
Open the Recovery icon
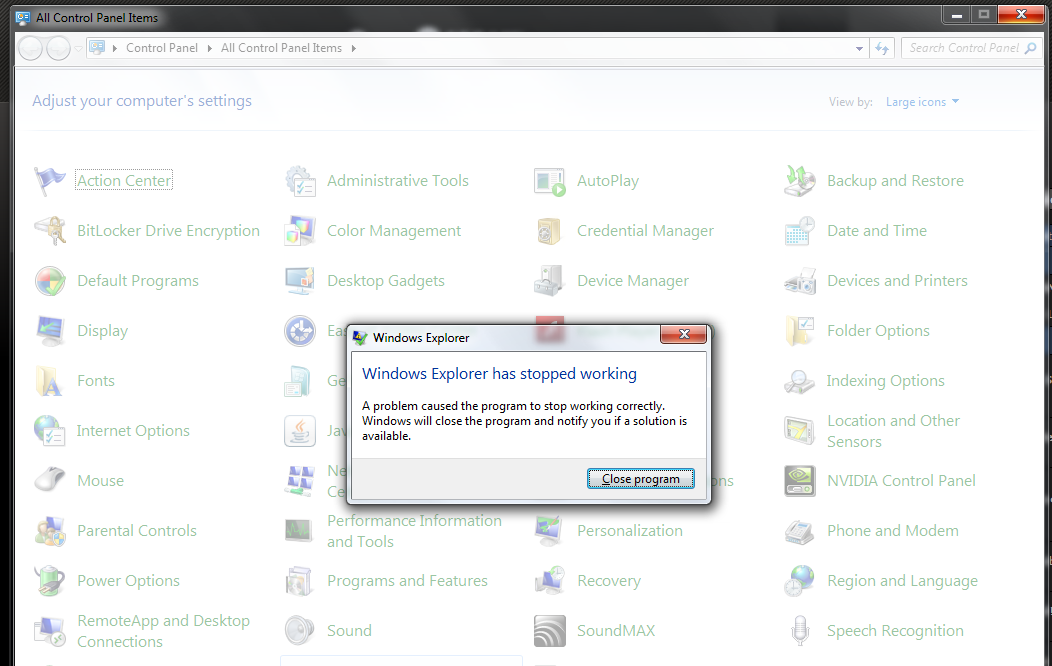(x=609, y=581)
